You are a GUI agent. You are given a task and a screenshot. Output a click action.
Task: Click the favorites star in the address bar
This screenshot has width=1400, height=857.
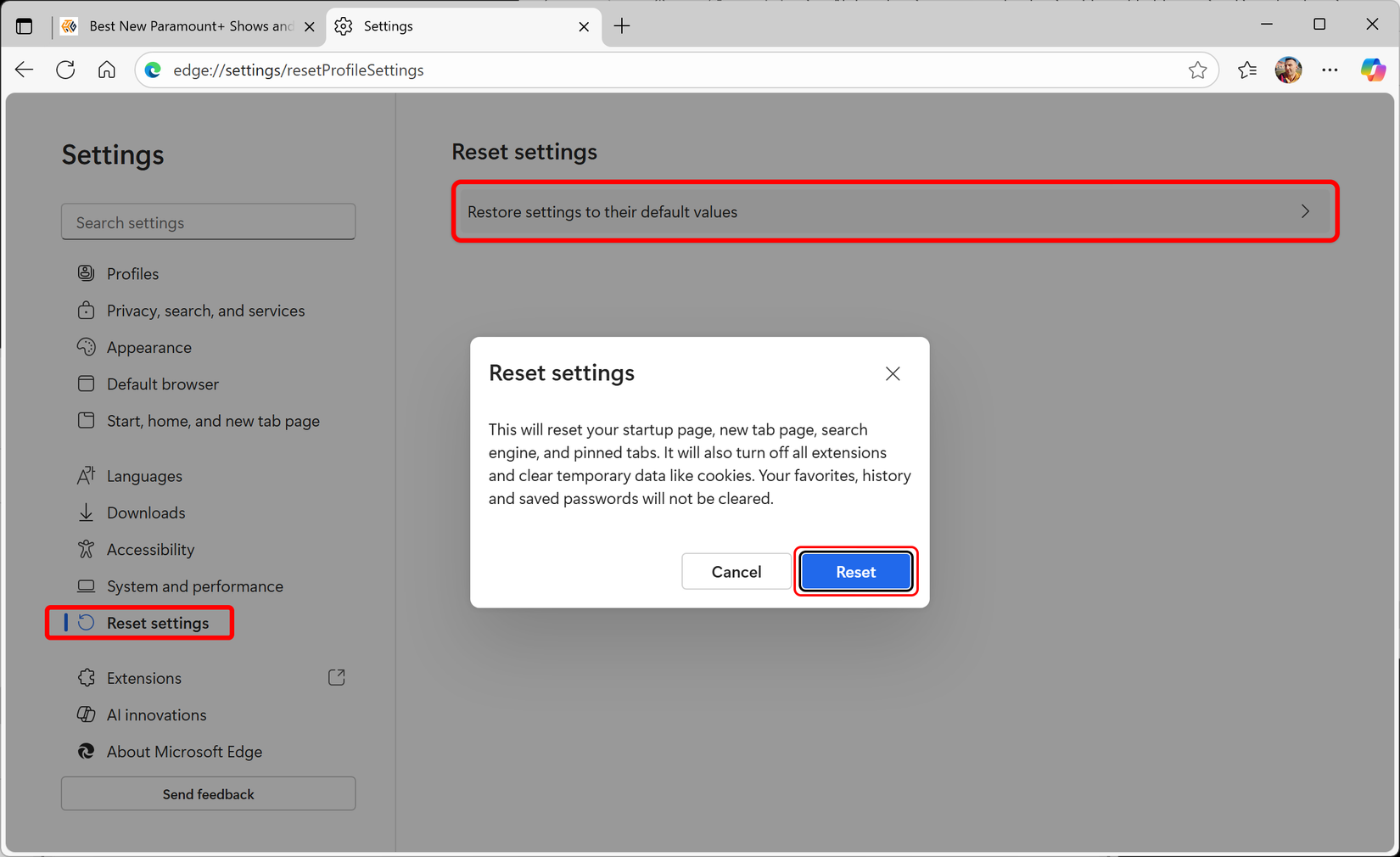pos(1198,70)
